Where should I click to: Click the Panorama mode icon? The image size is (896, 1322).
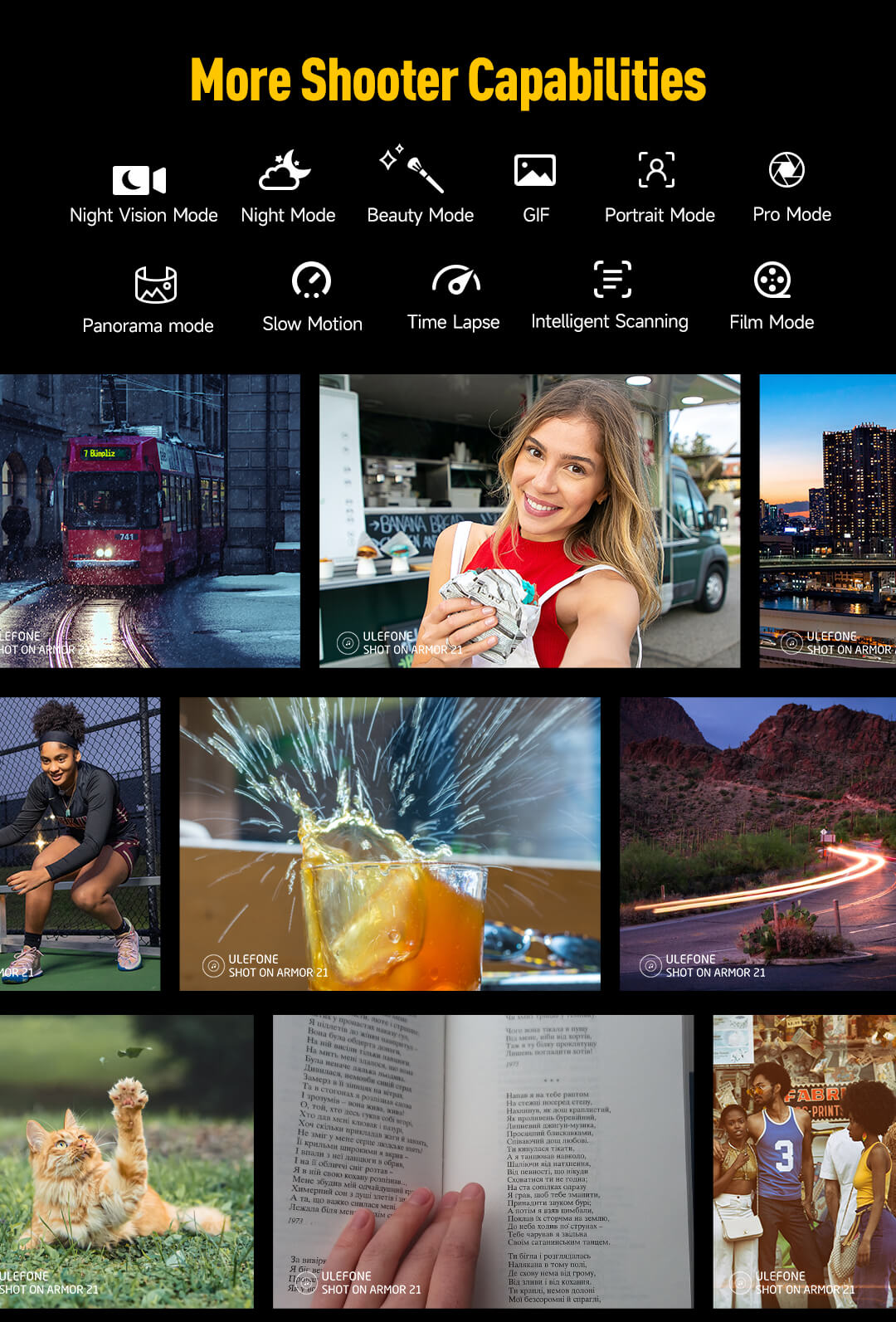tap(156, 284)
